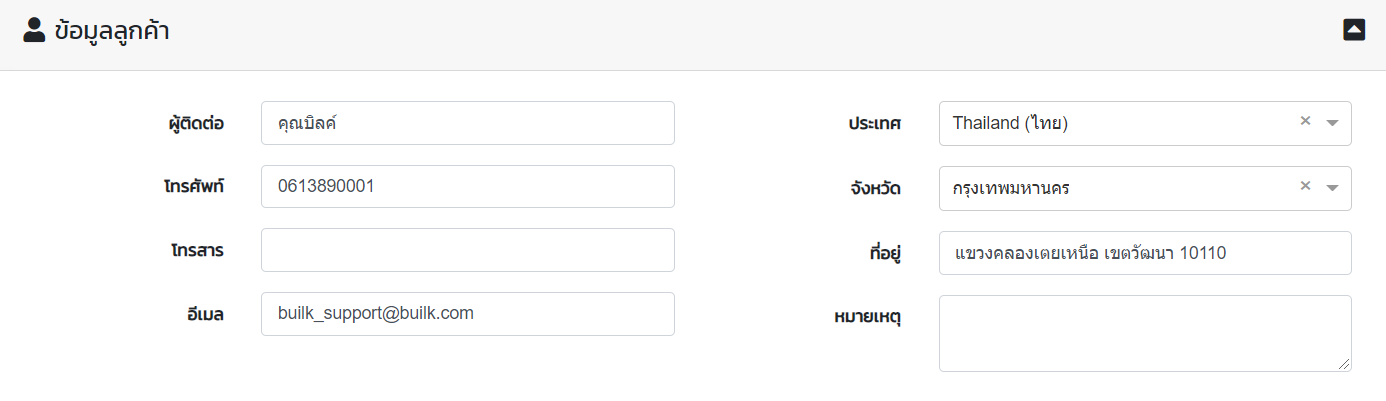
Task: Click inside the หมายเหตุ text area
Action: (x=1145, y=333)
